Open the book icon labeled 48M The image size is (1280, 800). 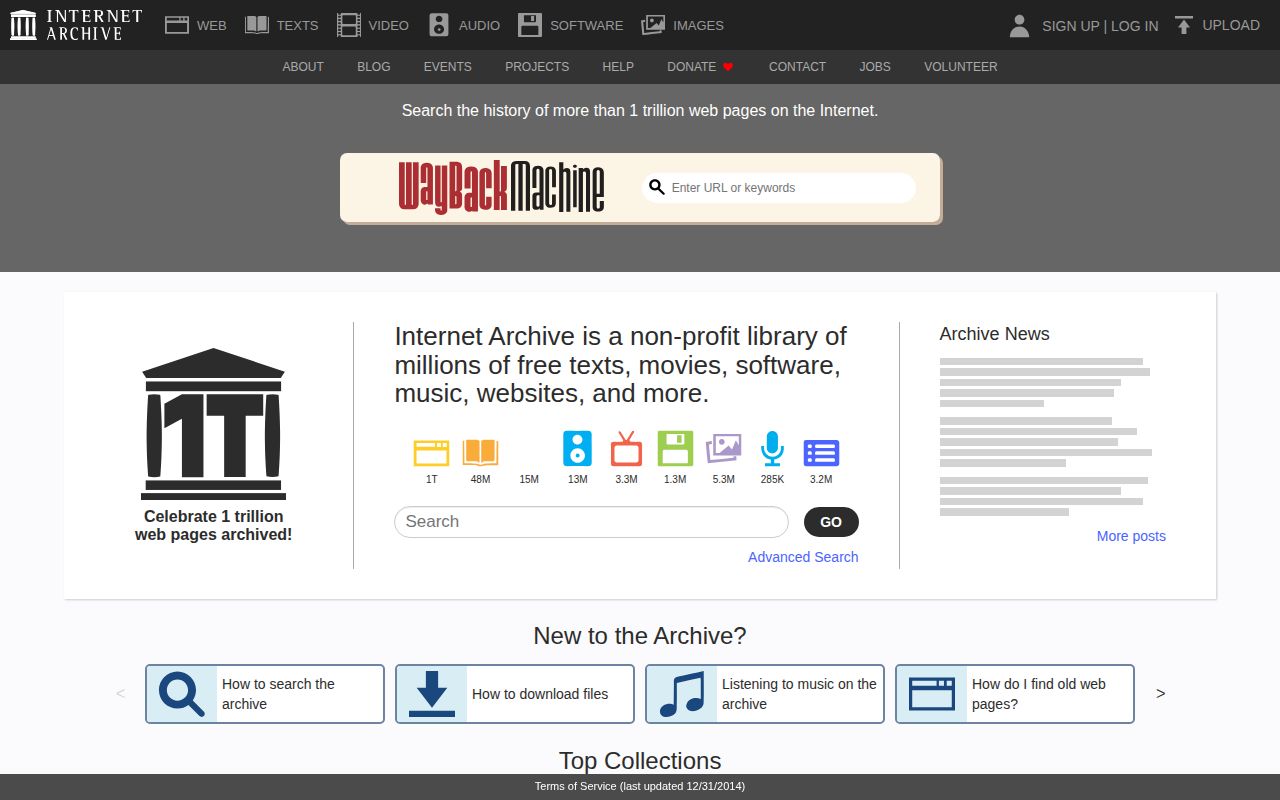click(x=481, y=451)
